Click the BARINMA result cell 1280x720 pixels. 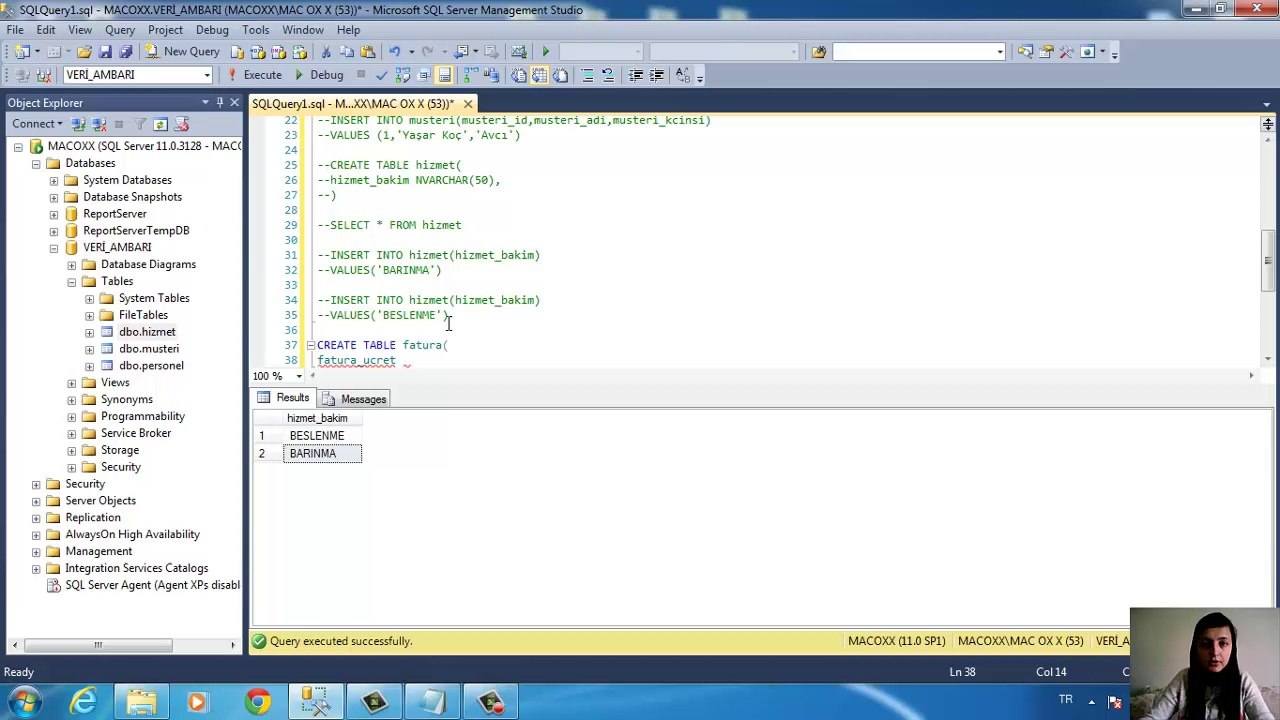click(x=323, y=454)
